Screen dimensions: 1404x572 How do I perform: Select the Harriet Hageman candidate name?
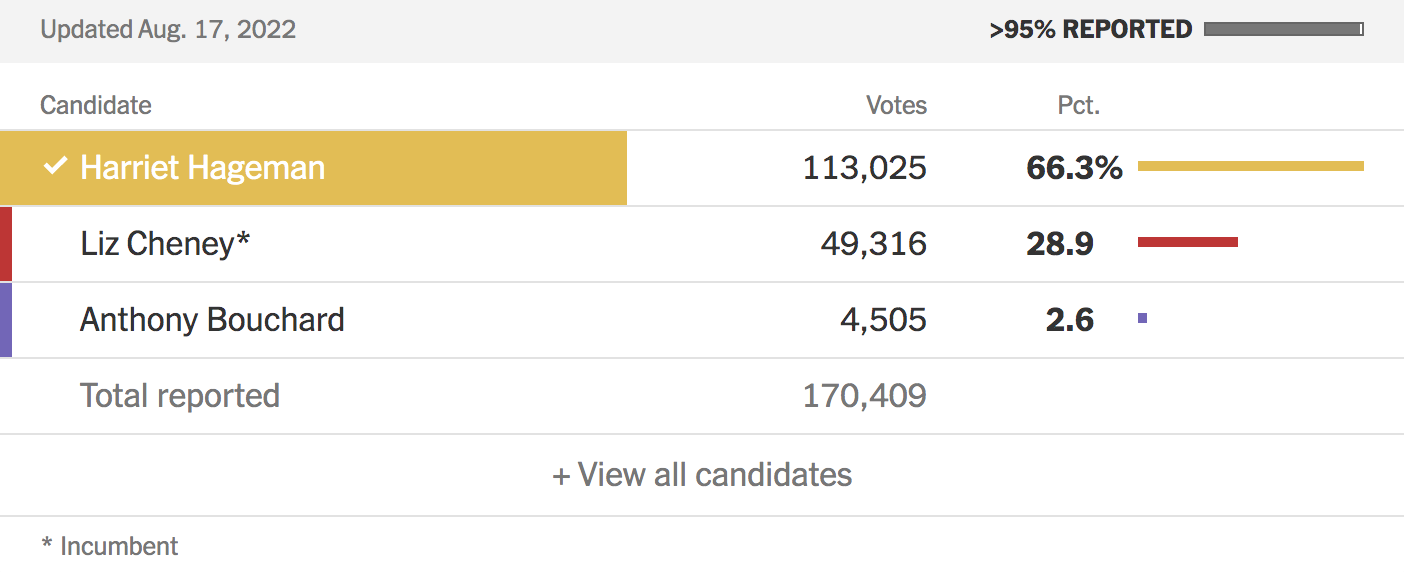pyautogui.click(x=202, y=167)
